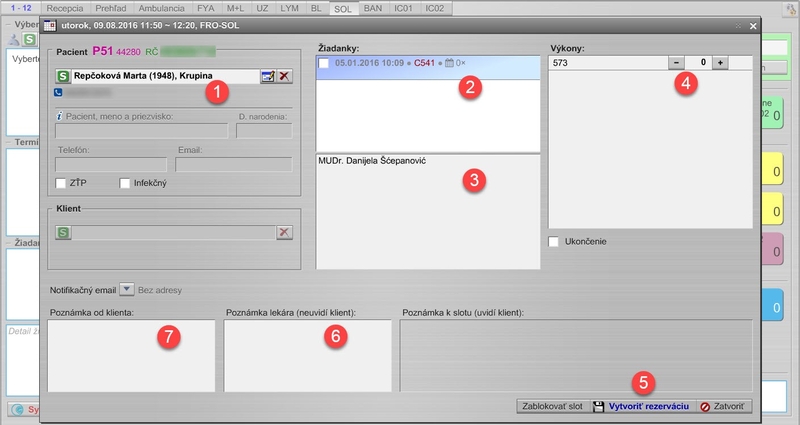Click the green S icon beside patient name

click(62, 75)
